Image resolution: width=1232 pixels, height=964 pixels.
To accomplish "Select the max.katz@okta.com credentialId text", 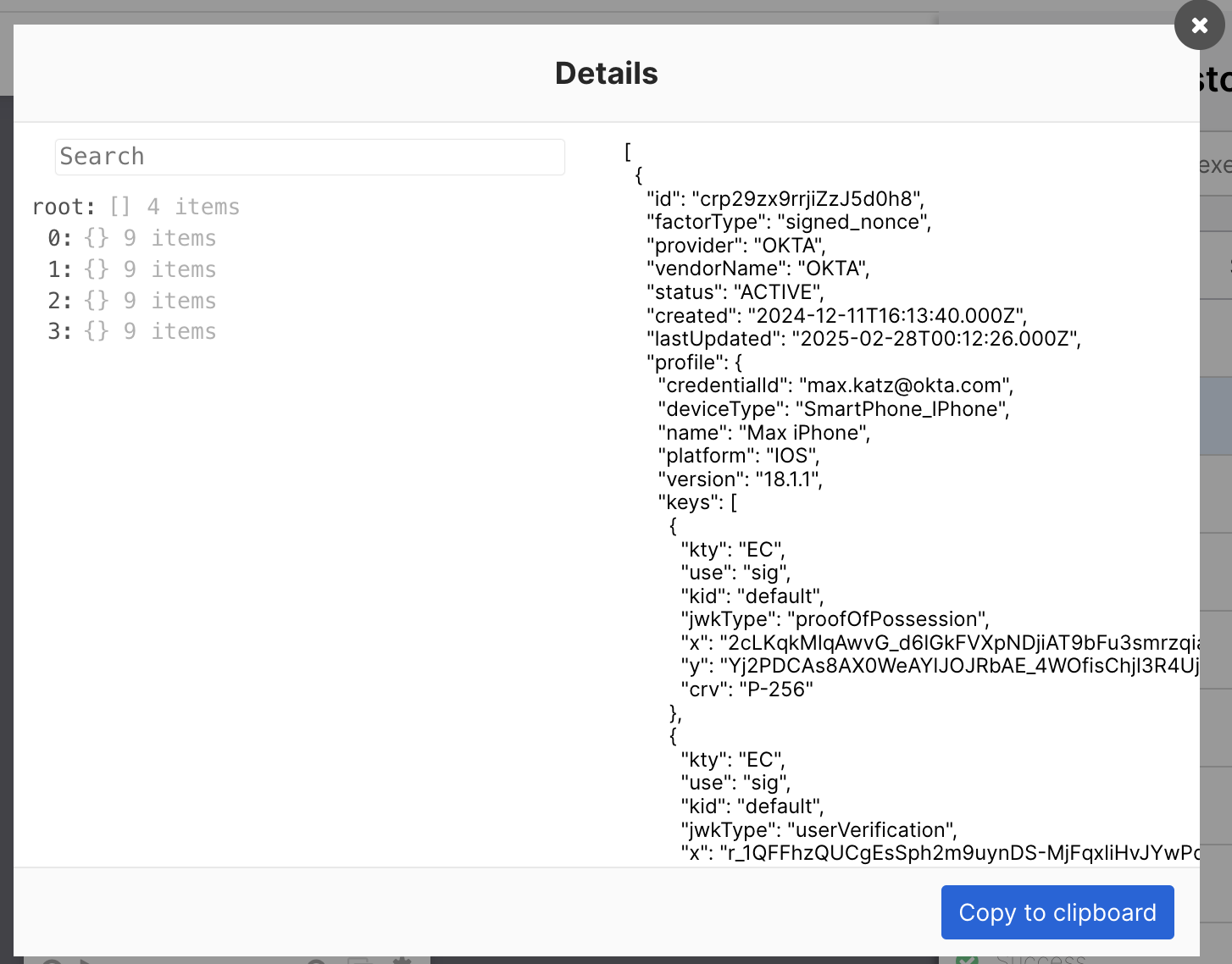I will 903,385.
